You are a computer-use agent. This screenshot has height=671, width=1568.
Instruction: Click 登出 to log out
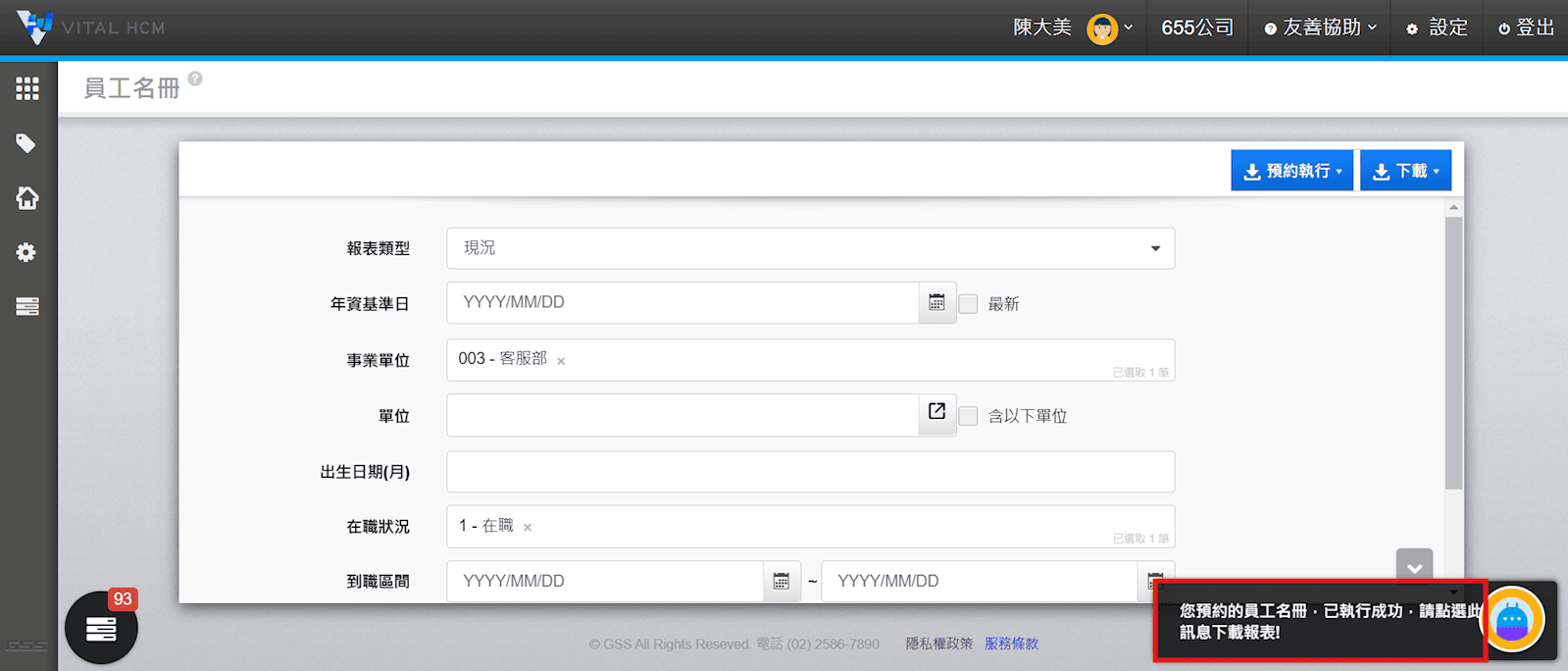pyautogui.click(x=1526, y=27)
